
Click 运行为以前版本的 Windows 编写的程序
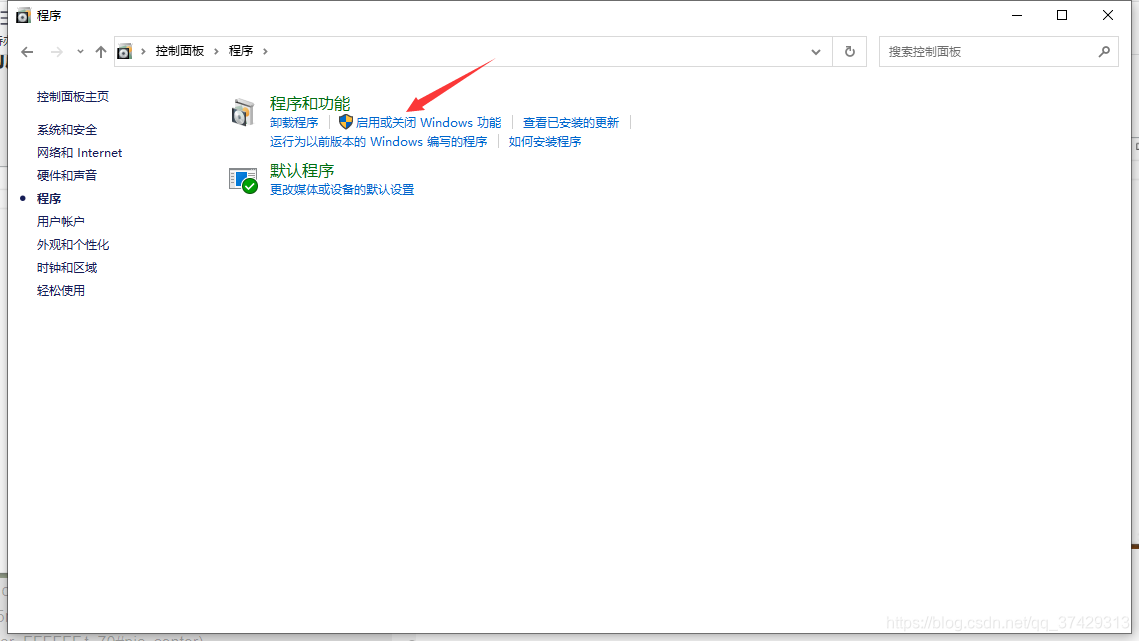click(378, 142)
